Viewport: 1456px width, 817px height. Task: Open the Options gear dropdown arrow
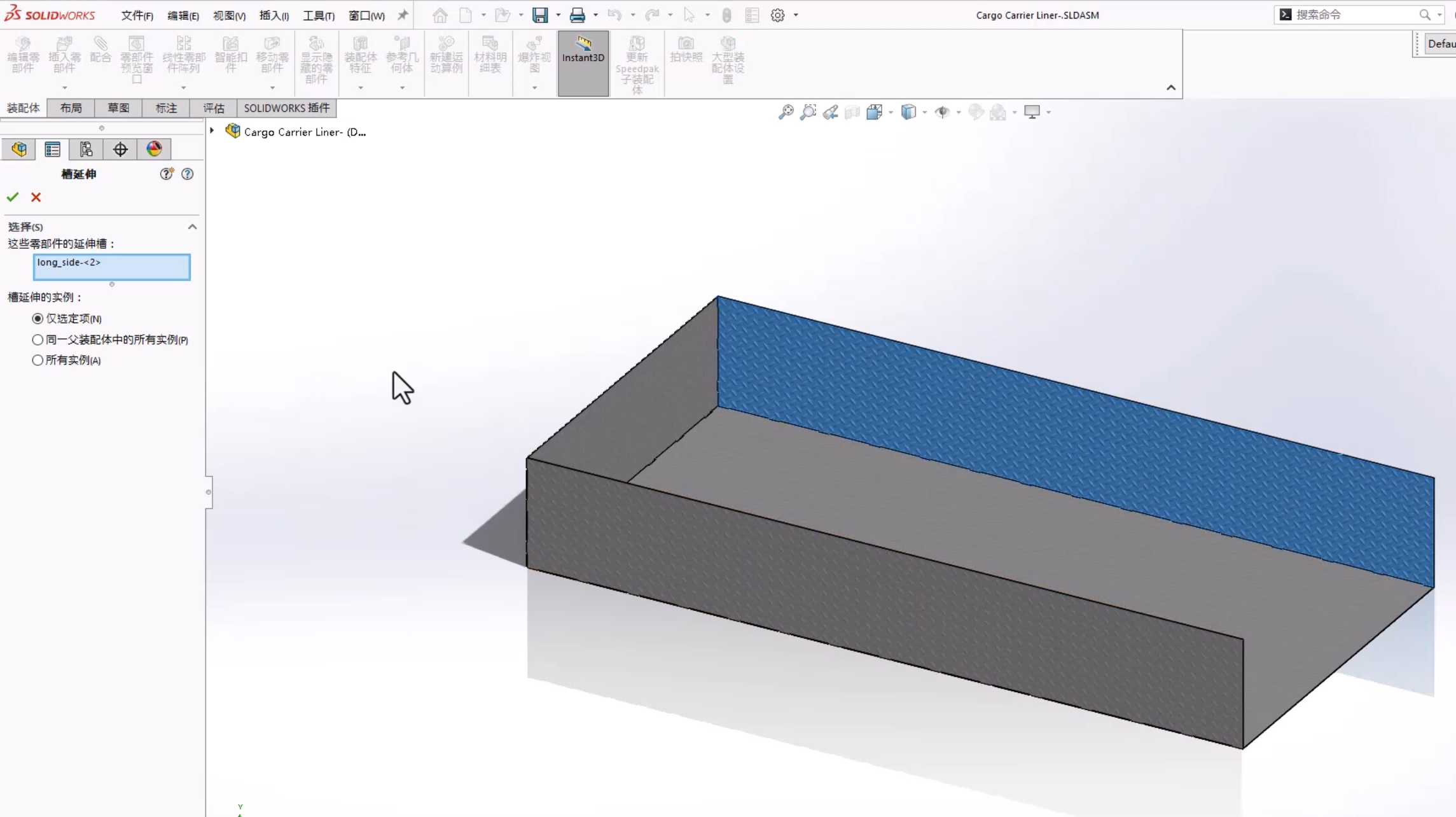[x=796, y=15]
